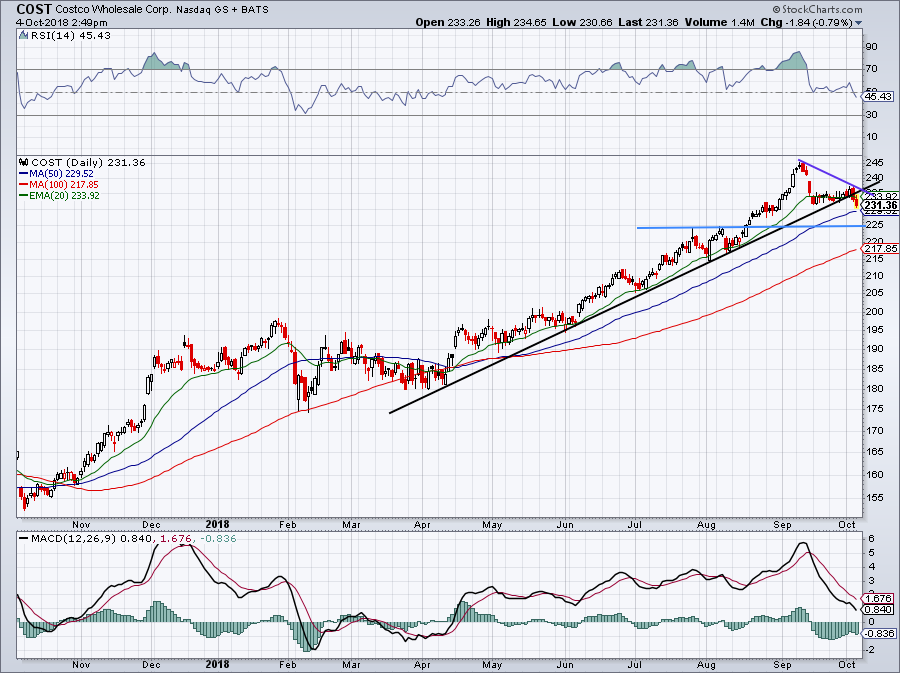Click the Apr label under the MACD panel

pos(422,665)
